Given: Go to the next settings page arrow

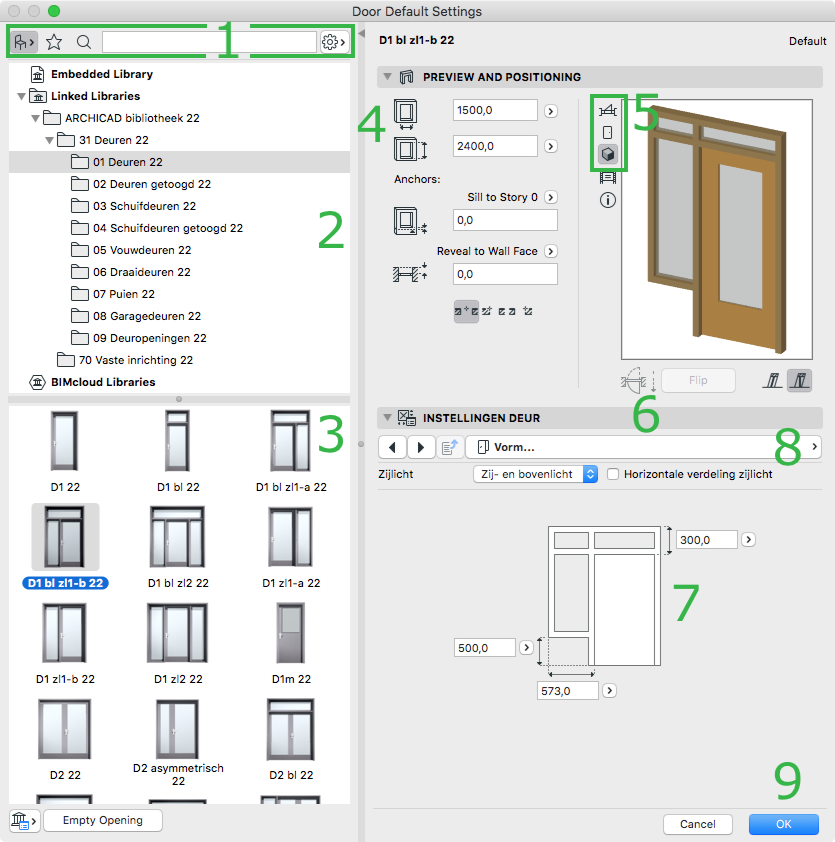Looking at the screenshot, I should 421,447.
